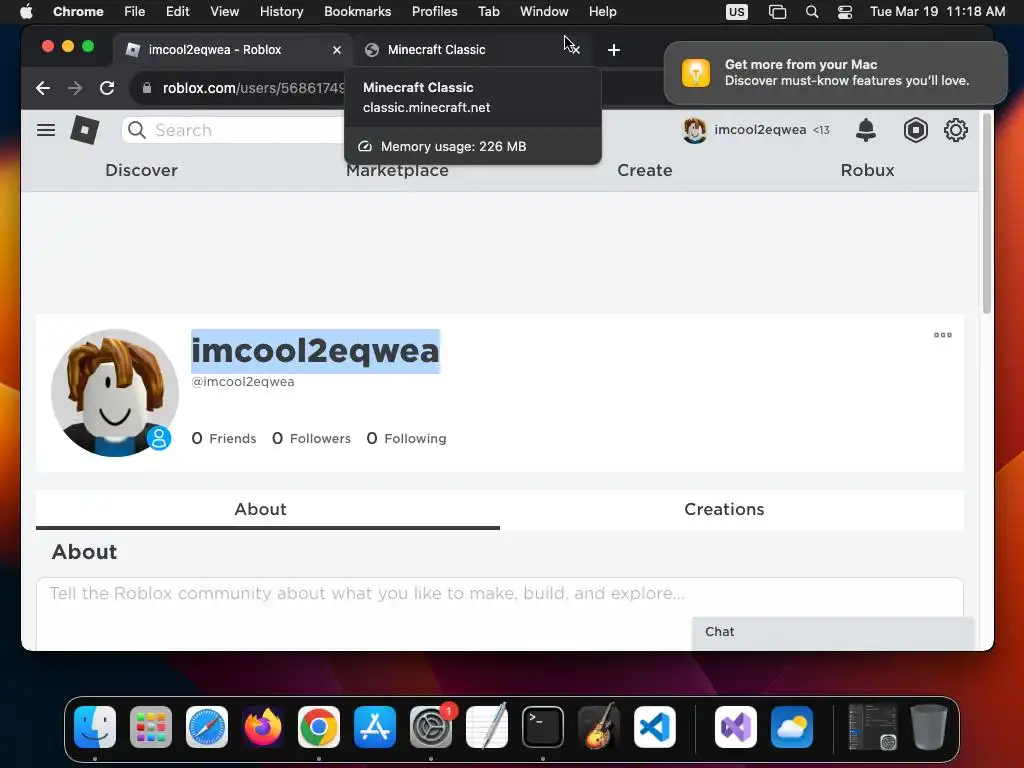Image resolution: width=1024 pixels, height=768 pixels.
Task: Go to Roblox home via logo icon
Action: point(85,130)
